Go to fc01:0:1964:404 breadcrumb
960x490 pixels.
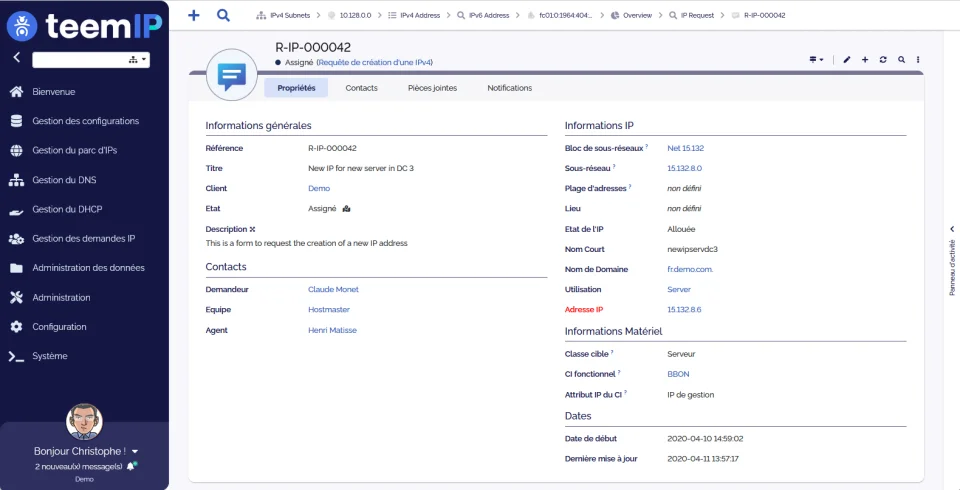click(x=560, y=15)
